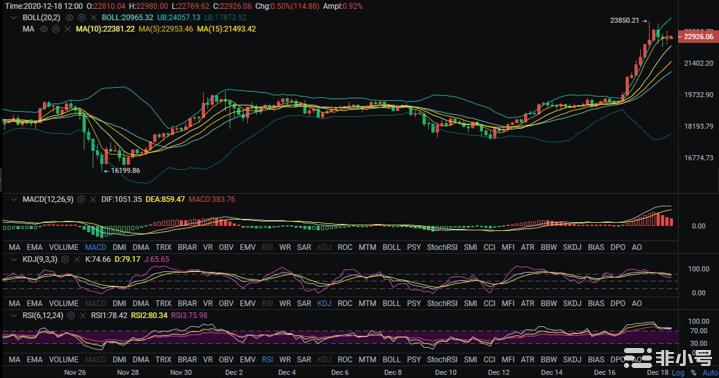The image size is (719, 378).
Task: Select KDJ tab in bar under KDJ chart
Action: click(324, 304)
